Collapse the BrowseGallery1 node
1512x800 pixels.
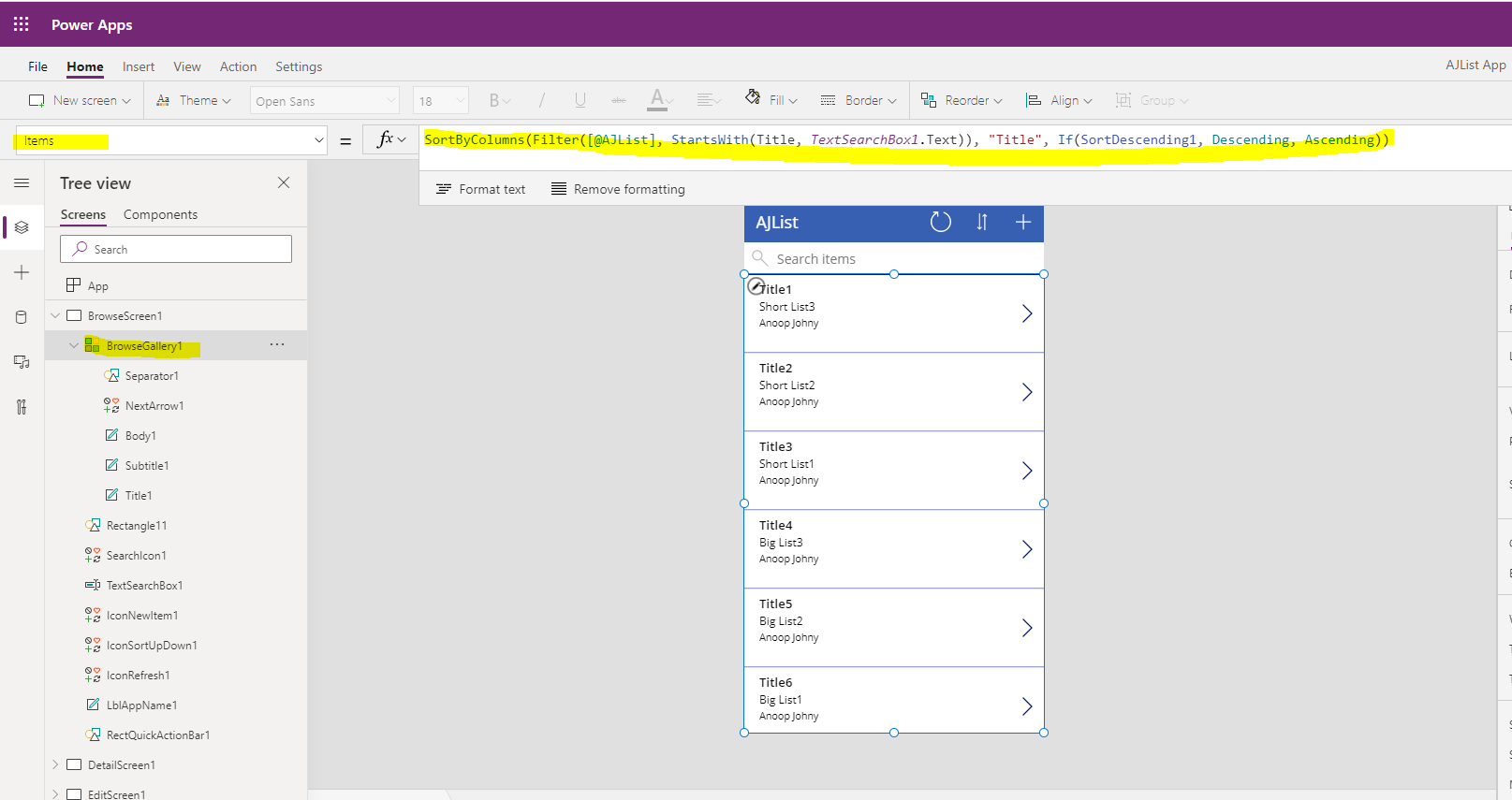pyautogui.click(x=74, y=345)
